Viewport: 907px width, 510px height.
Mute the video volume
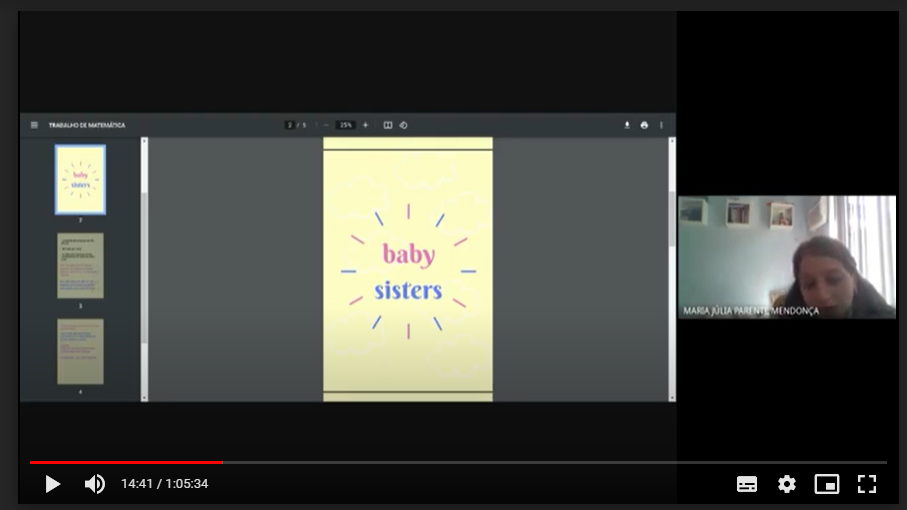pyautogui.click(x=95, y=484)
